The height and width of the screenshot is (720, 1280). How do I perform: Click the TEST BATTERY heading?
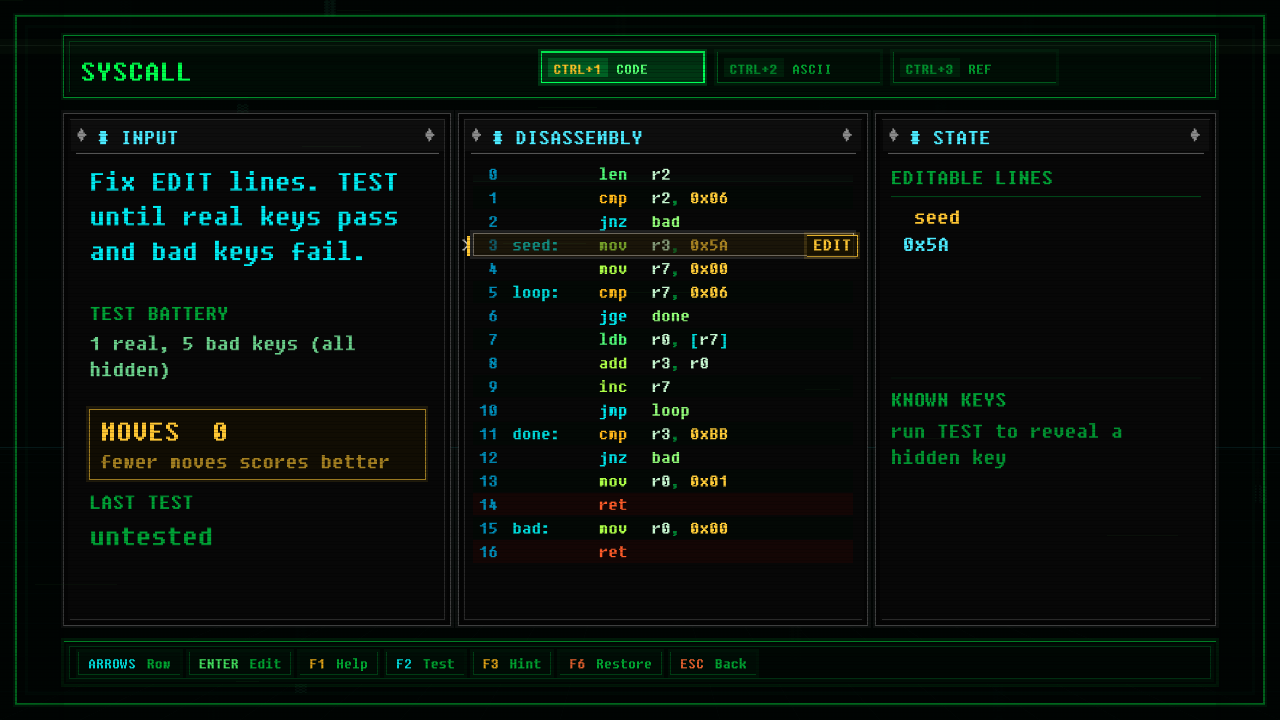[x=159, y=314]
